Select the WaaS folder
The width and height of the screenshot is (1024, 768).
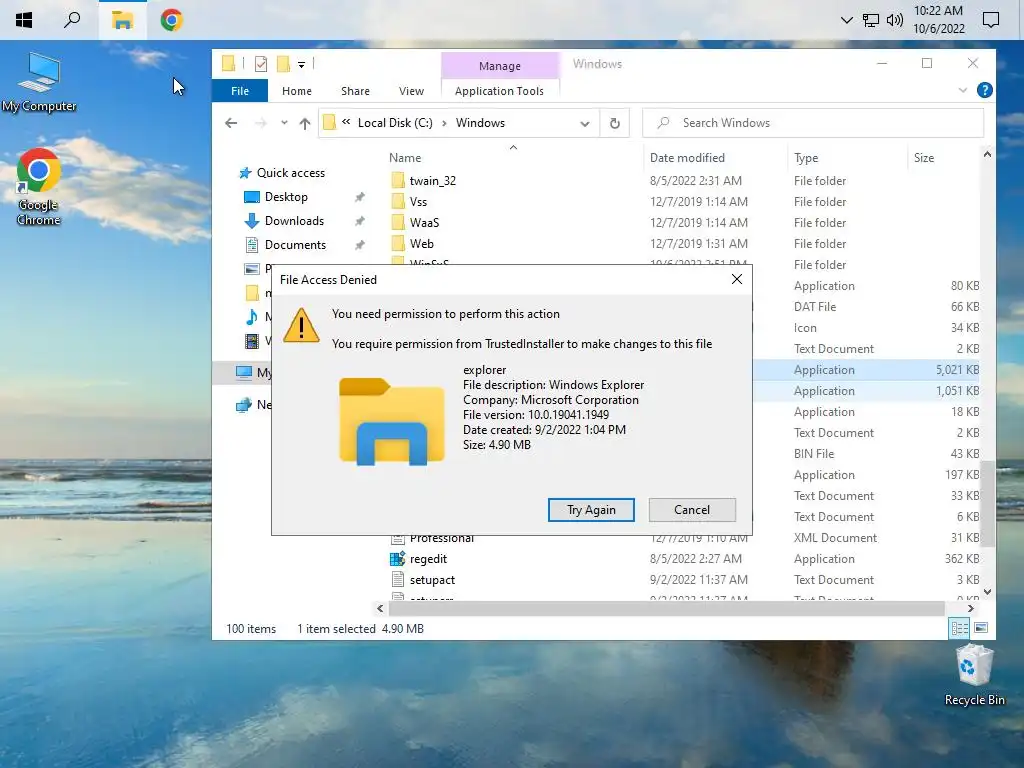coord(424,223)
